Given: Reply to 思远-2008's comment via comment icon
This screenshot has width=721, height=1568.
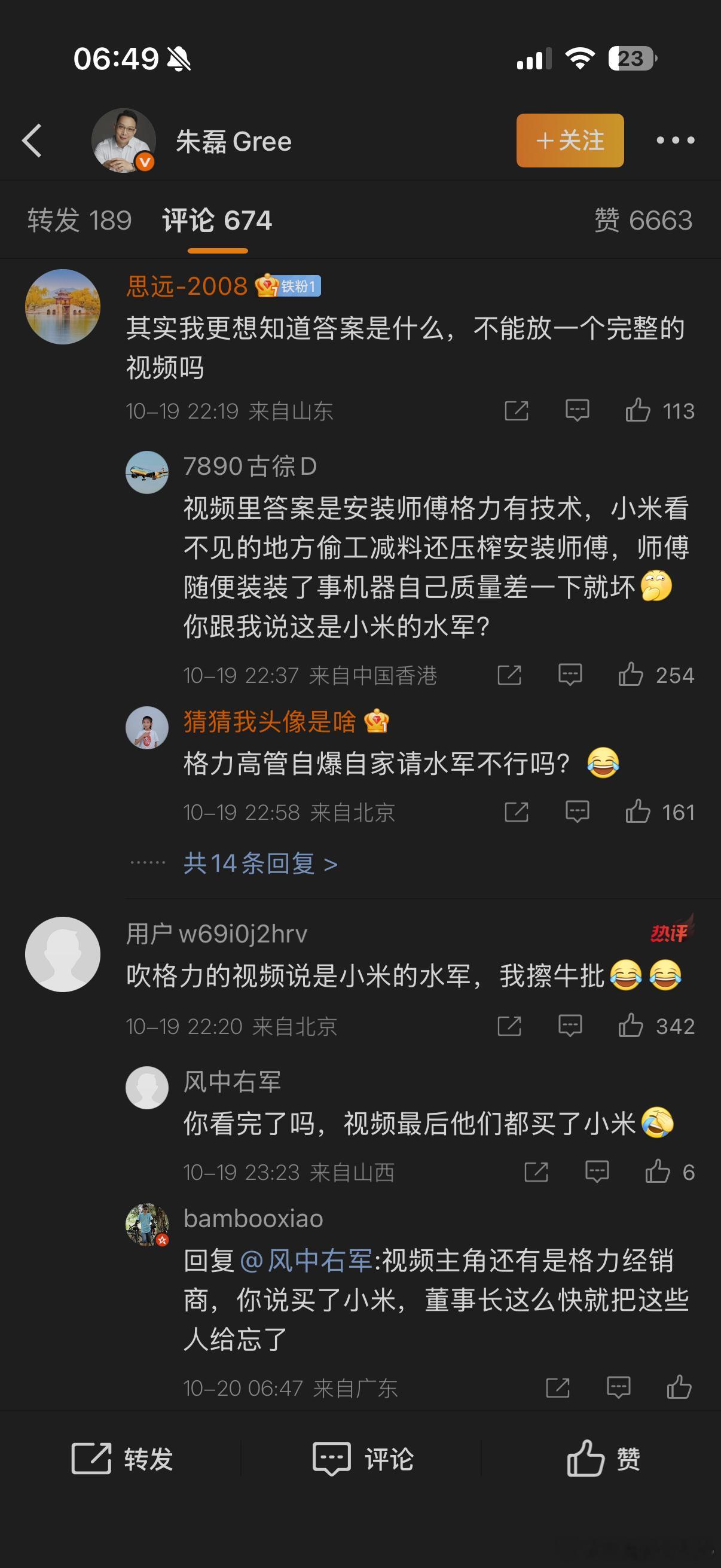Looking at the screenshot, I should (x=578, y=411).
